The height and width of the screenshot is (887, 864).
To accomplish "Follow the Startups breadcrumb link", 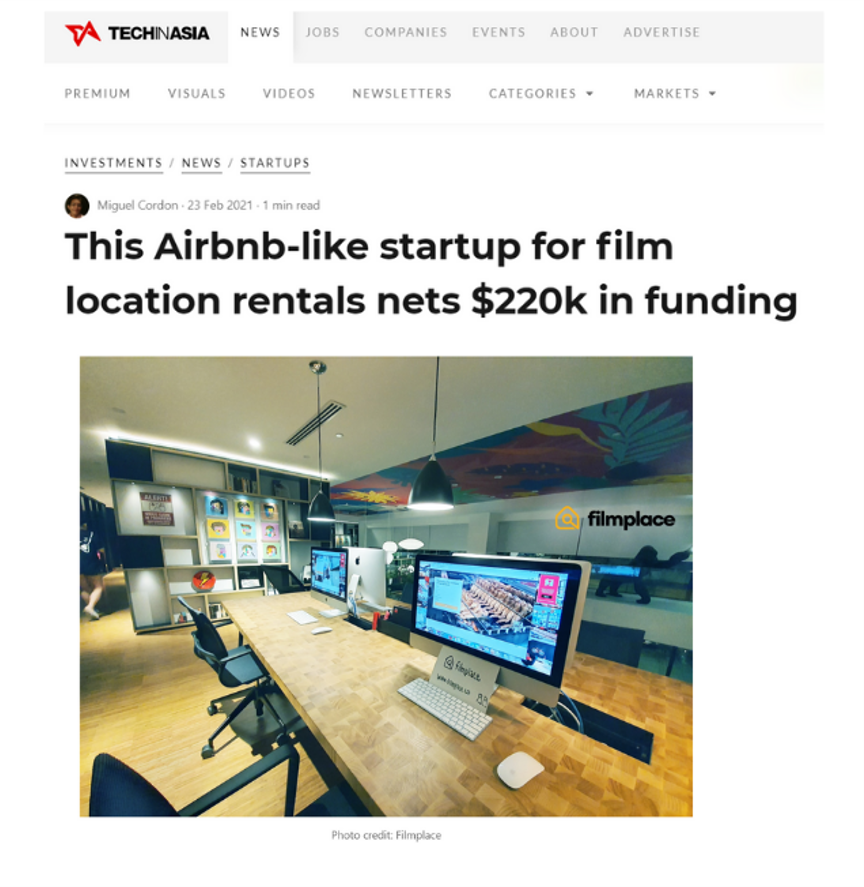I will pos(275,163).
